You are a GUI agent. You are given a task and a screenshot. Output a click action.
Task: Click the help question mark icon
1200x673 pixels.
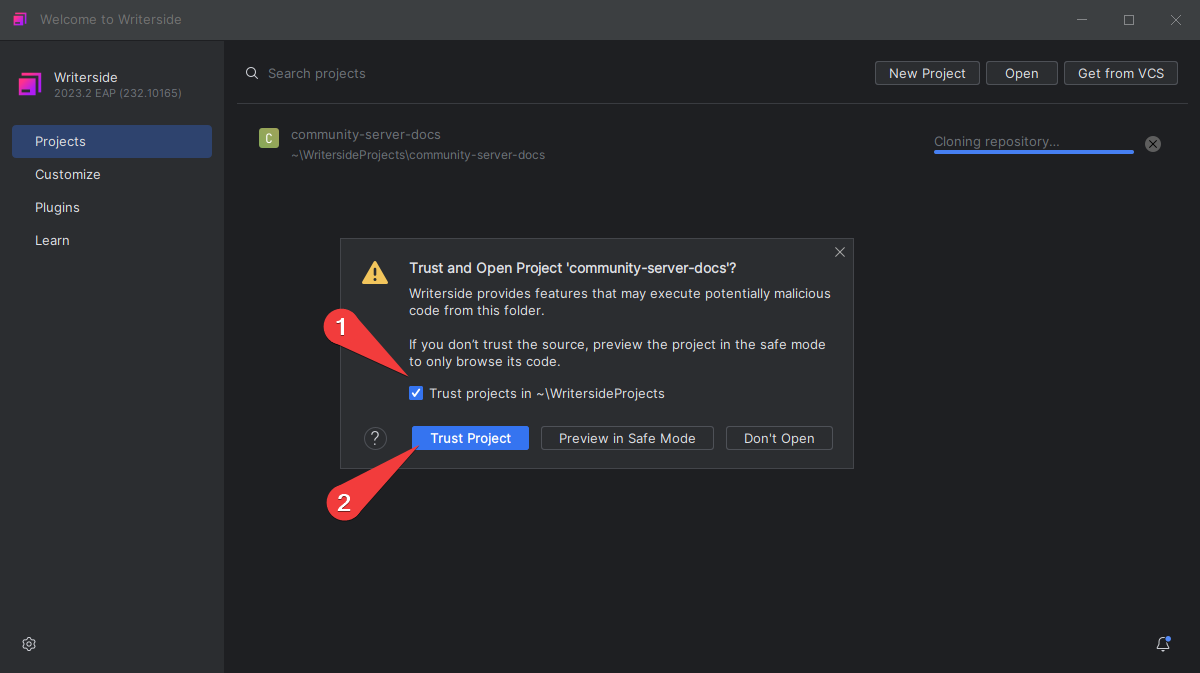(x=375, y=438)
